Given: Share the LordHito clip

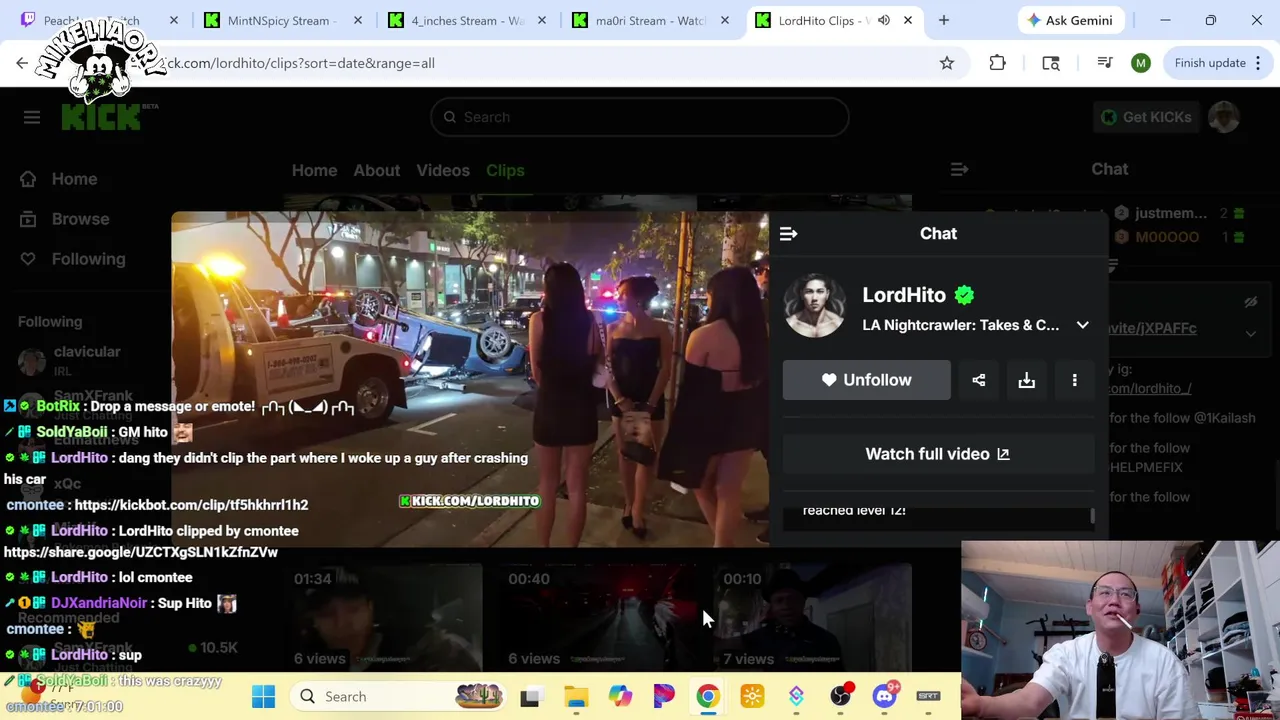Looking at the screenshot, I should [x=978, y=380].
